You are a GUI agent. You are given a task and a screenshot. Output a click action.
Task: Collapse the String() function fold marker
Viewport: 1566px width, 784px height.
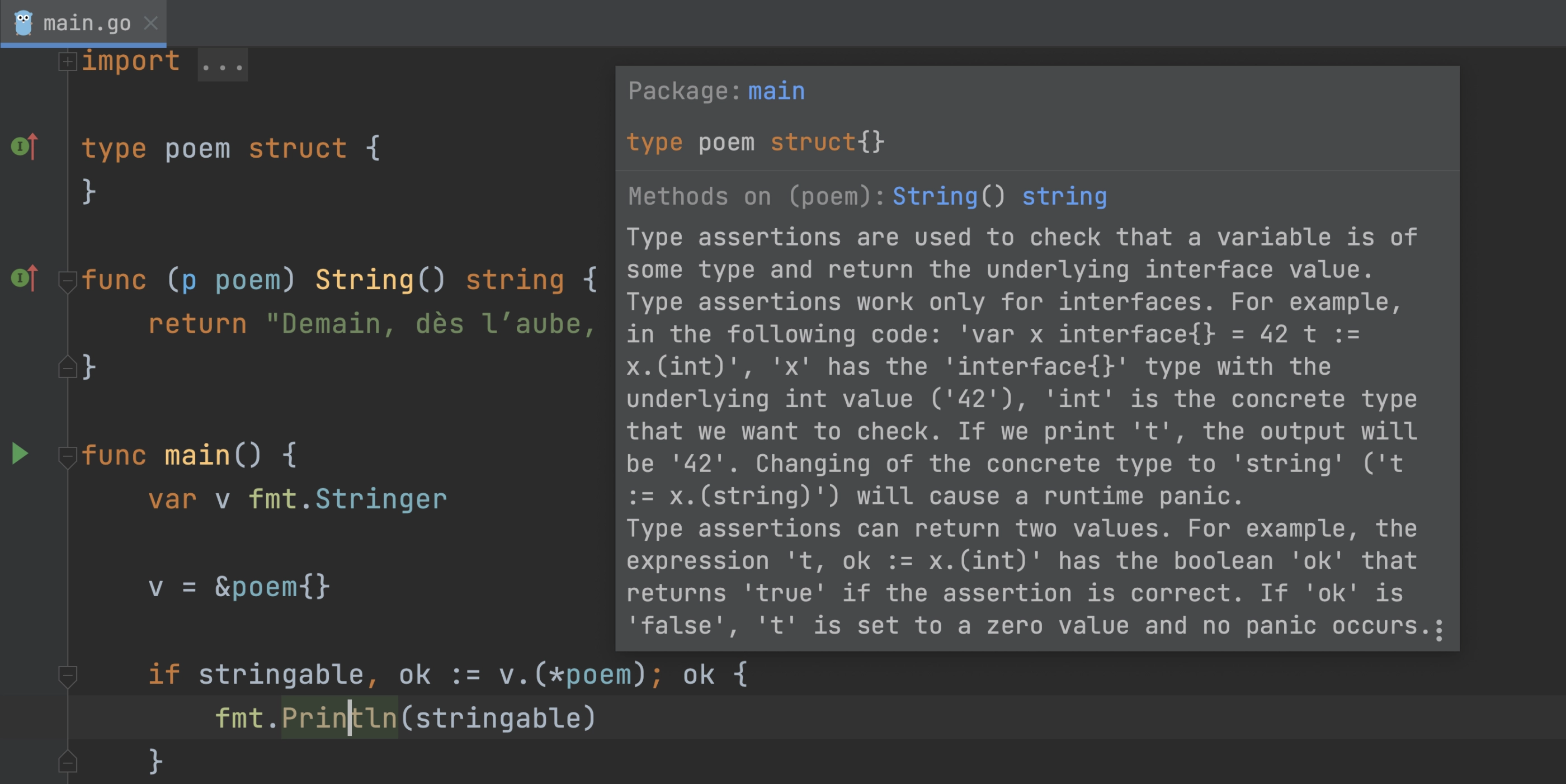tap(67, 281)
